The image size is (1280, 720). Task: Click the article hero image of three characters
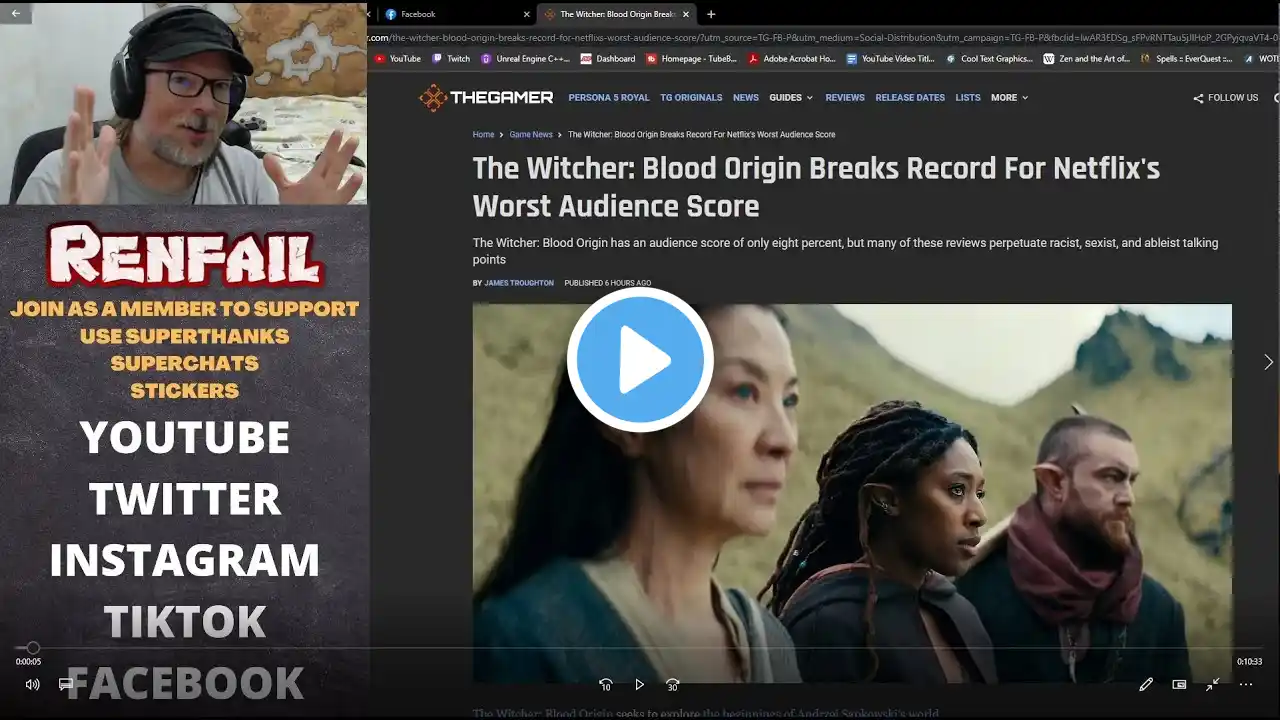tap(852, 494)
